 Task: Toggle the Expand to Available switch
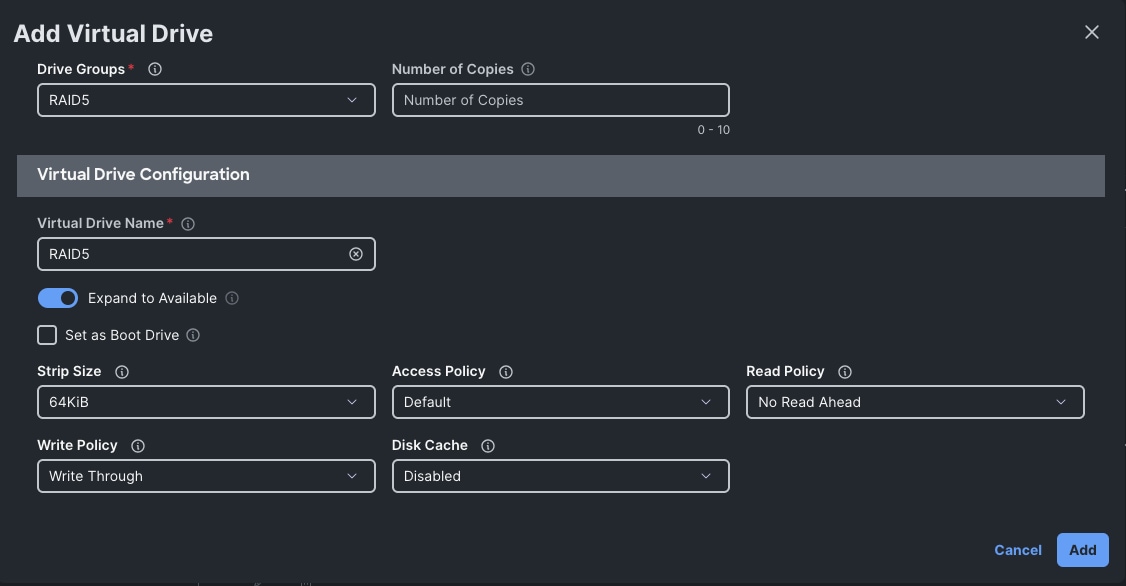(x=58, y=298)
